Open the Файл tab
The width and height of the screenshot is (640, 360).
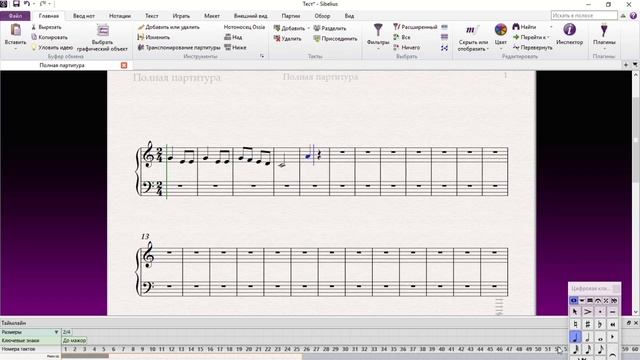(x=15, y=16)
